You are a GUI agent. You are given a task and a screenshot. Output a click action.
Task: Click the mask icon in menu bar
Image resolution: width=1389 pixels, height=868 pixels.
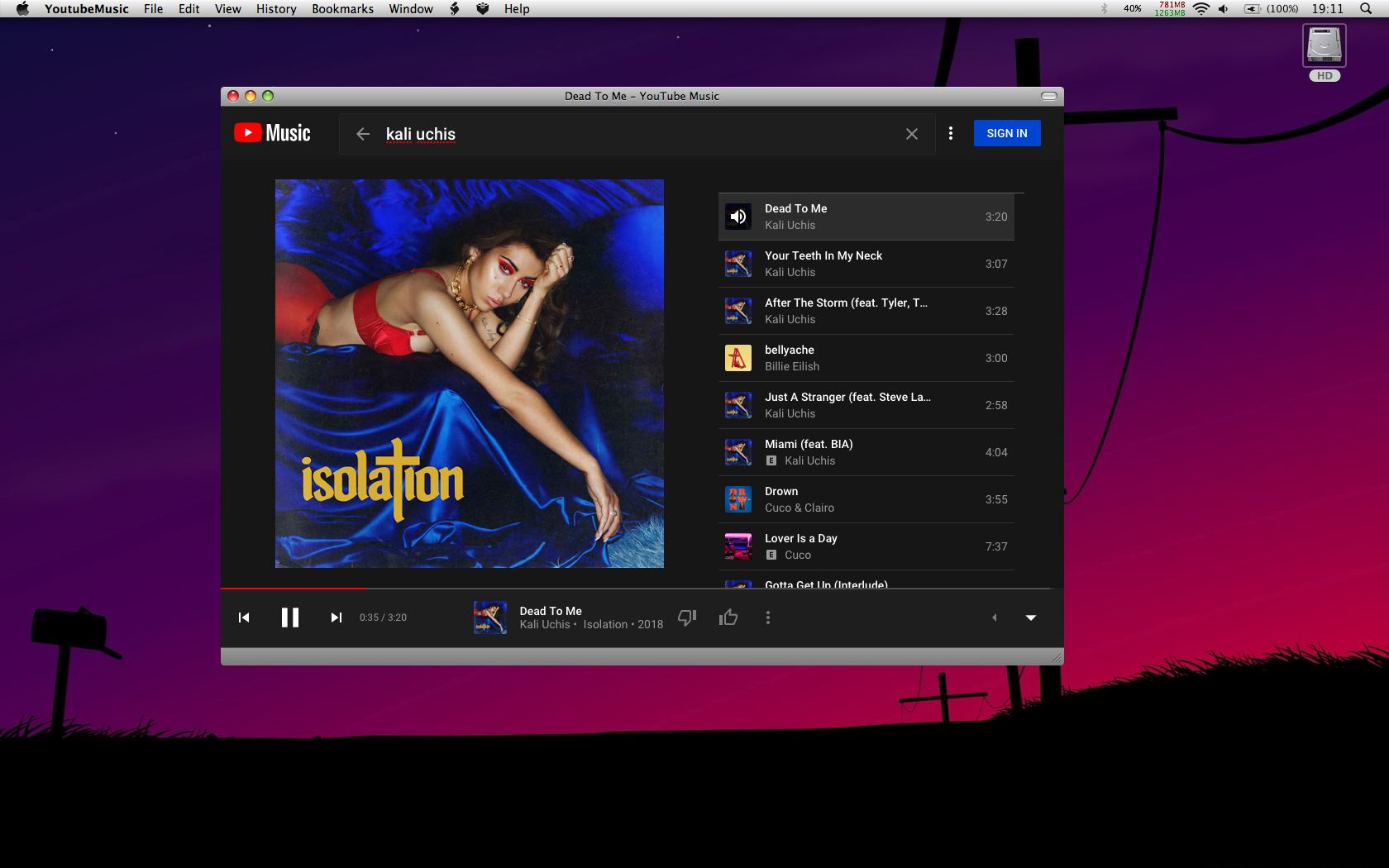click(x=483, y=8)
